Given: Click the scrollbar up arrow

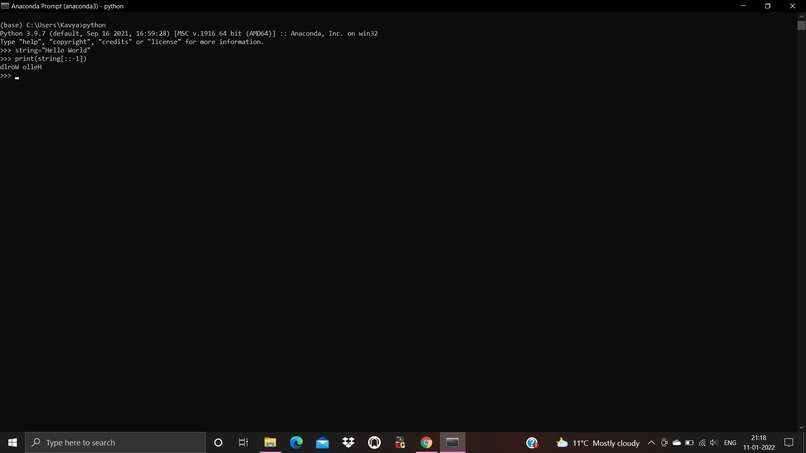Looking at the screenshot, I should pyautogui.click(x=801, y=17).
